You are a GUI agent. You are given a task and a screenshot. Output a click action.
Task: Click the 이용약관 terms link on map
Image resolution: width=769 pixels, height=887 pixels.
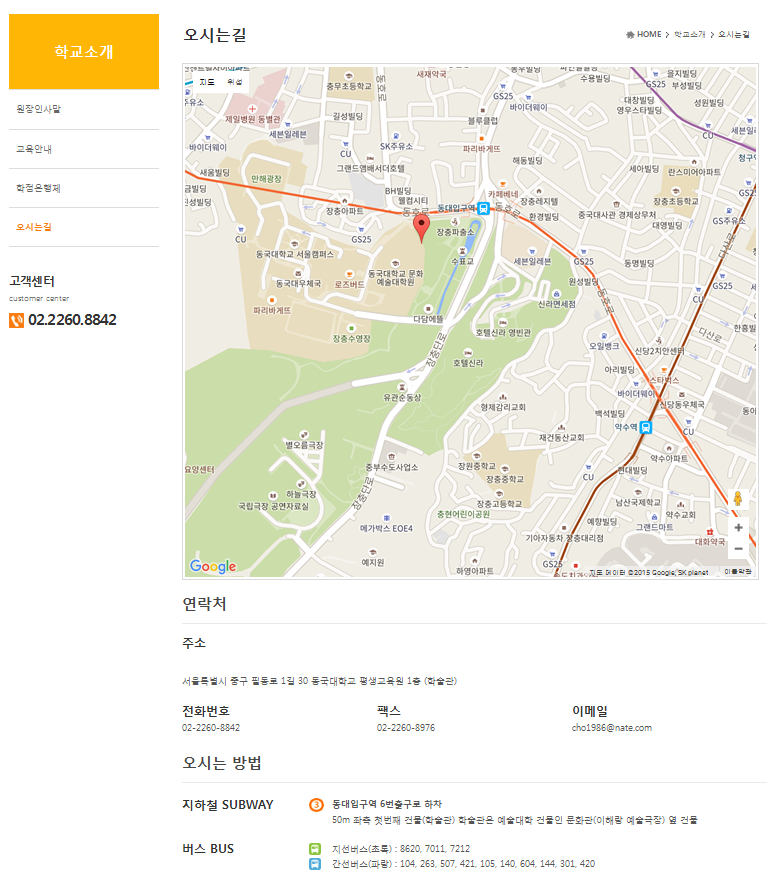738,572
